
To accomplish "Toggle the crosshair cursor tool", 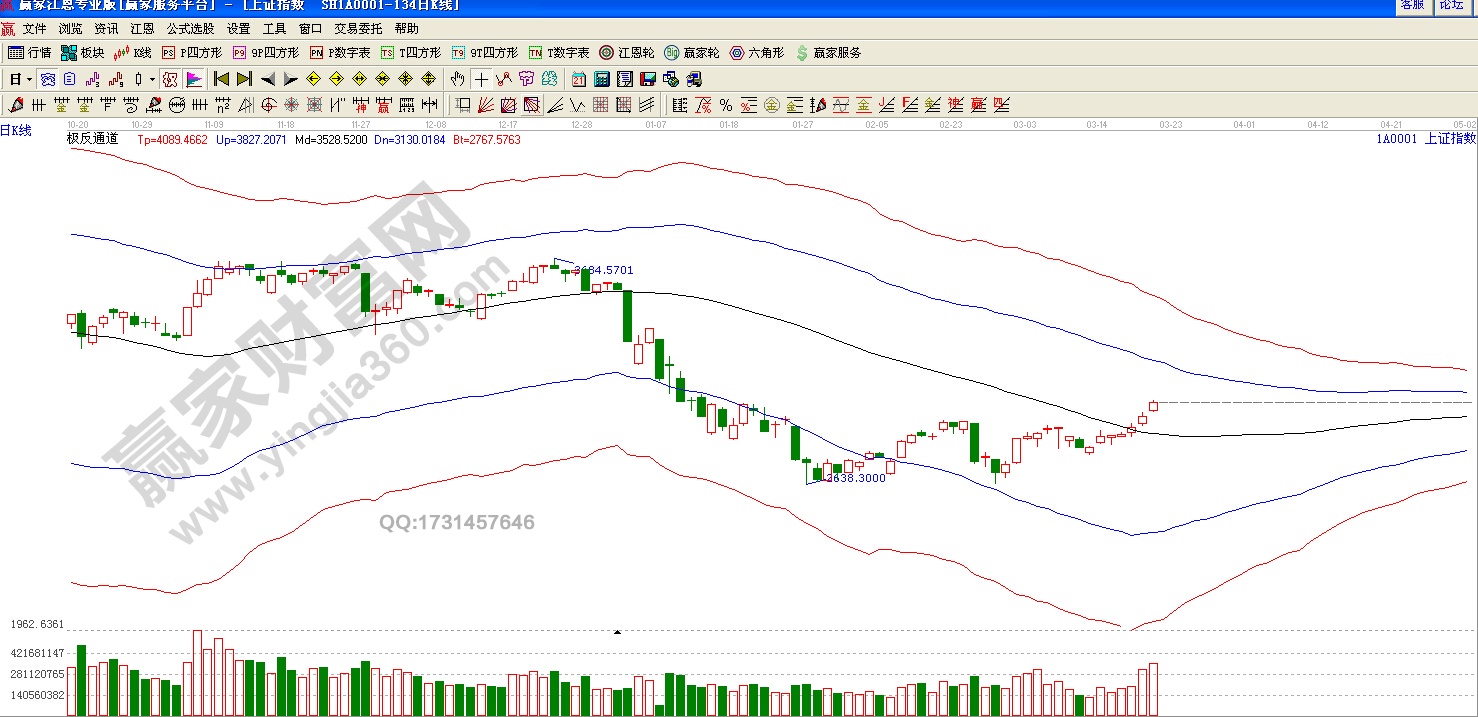I will 481,79.
